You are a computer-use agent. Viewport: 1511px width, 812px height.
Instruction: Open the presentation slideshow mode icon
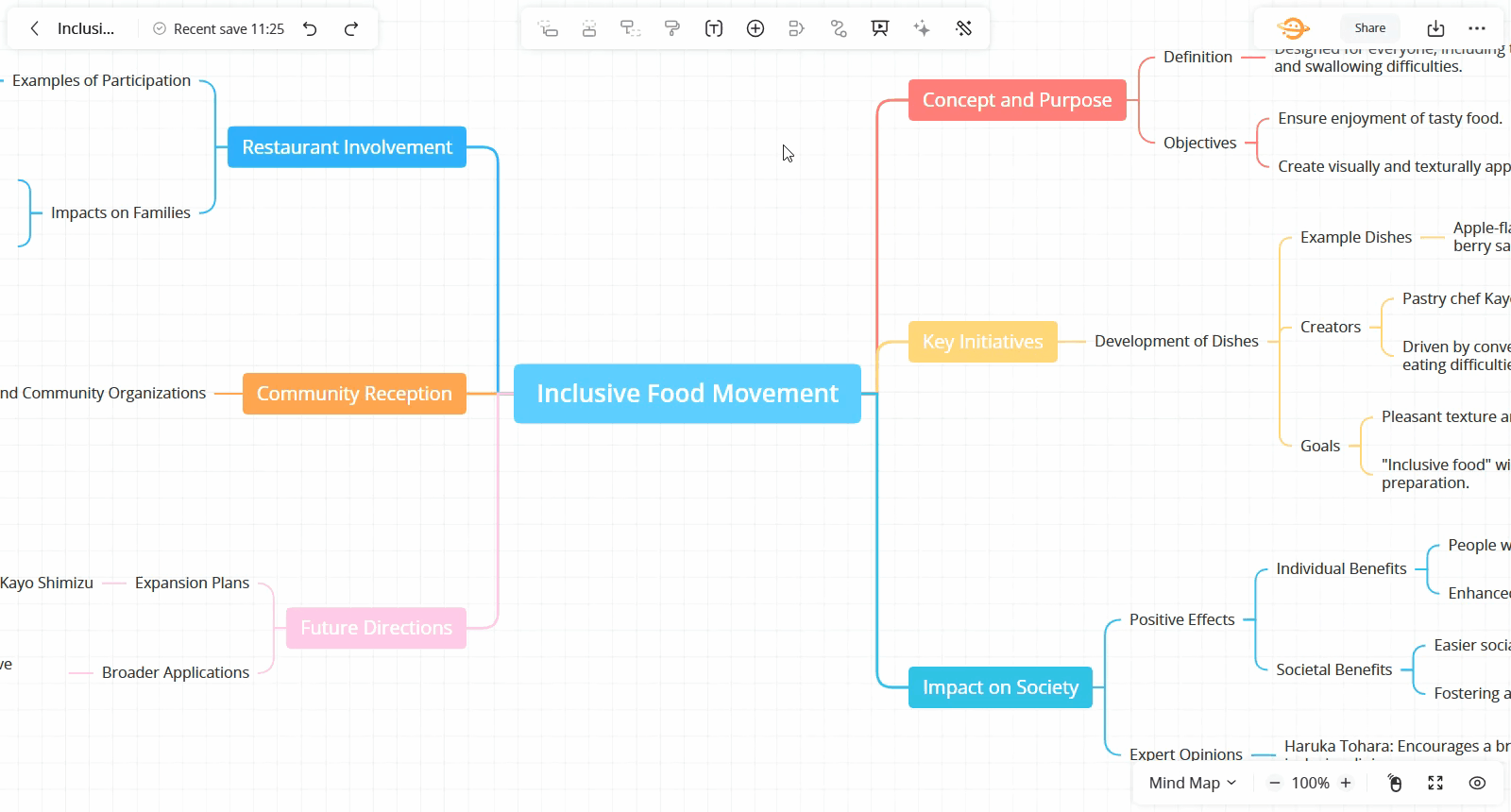click(880, 28)
